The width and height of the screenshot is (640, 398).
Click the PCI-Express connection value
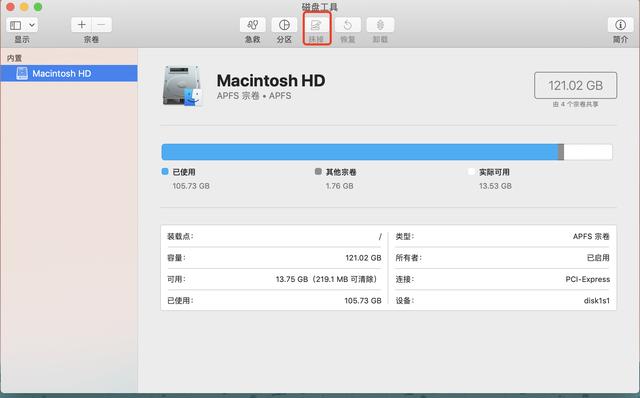click(588, 279)
